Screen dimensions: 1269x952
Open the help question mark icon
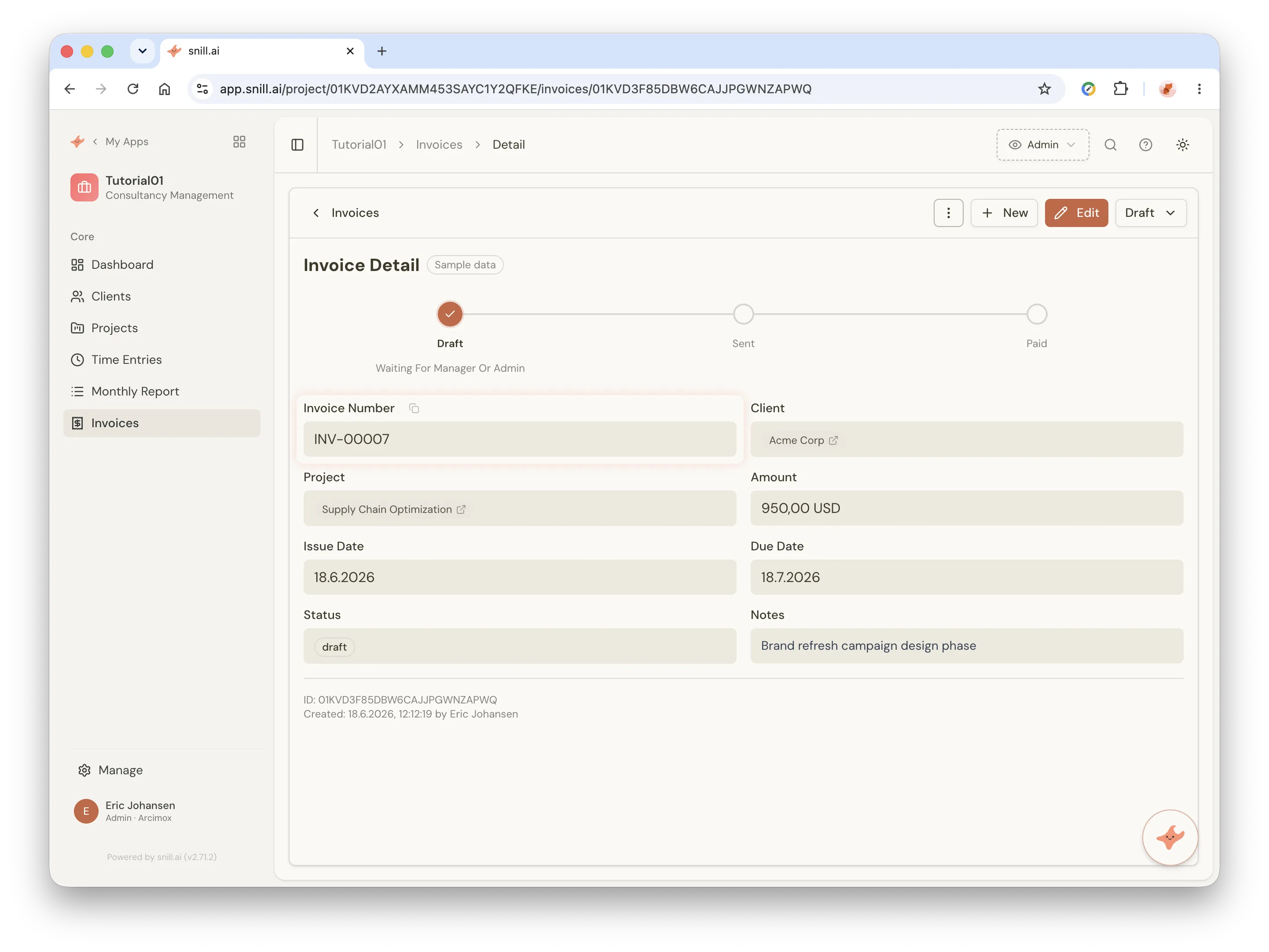[1146, 145]
